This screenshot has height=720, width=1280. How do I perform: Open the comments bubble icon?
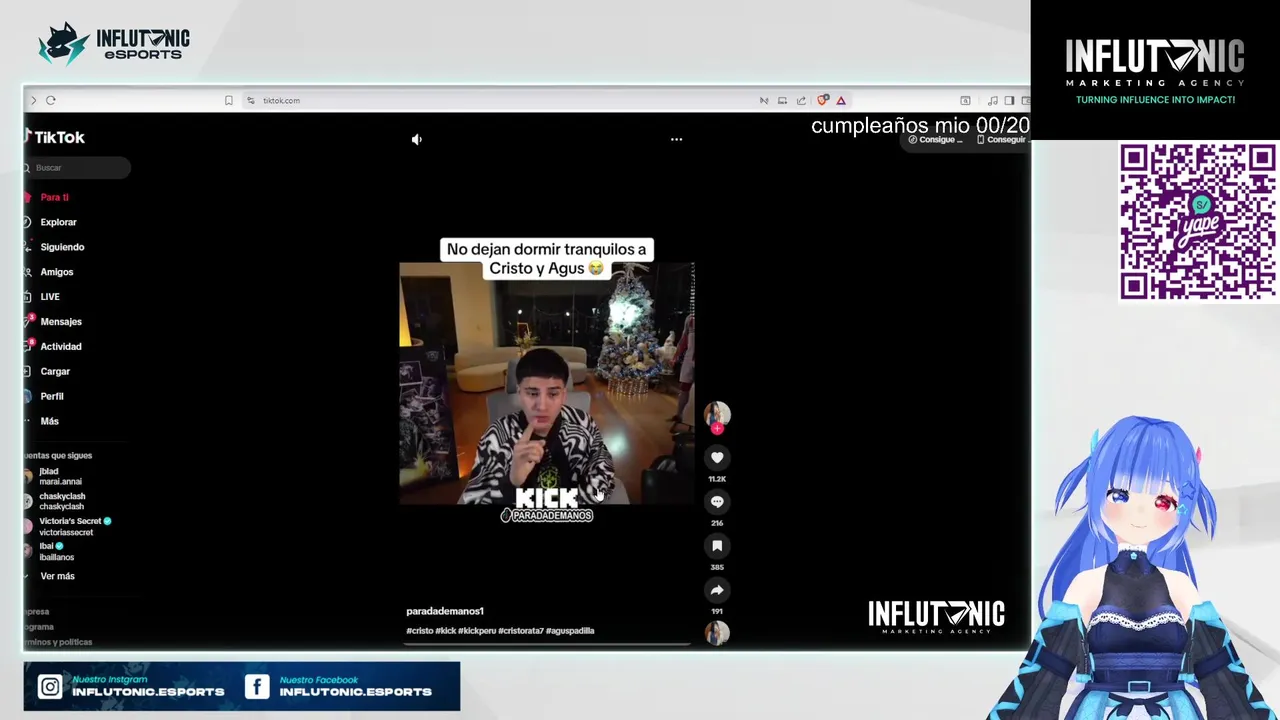(717, 502)
